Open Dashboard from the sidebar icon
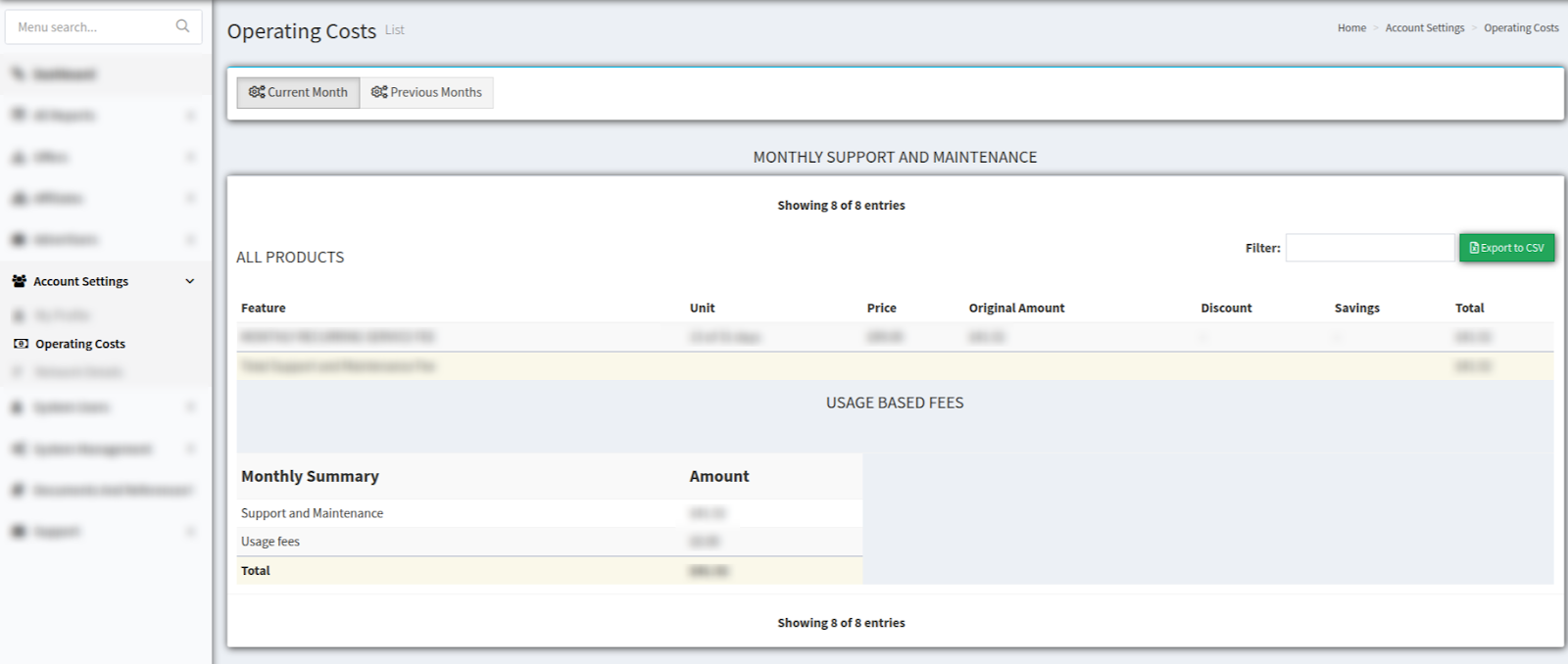Viewport: 1568px width, 664px height. 19,74
